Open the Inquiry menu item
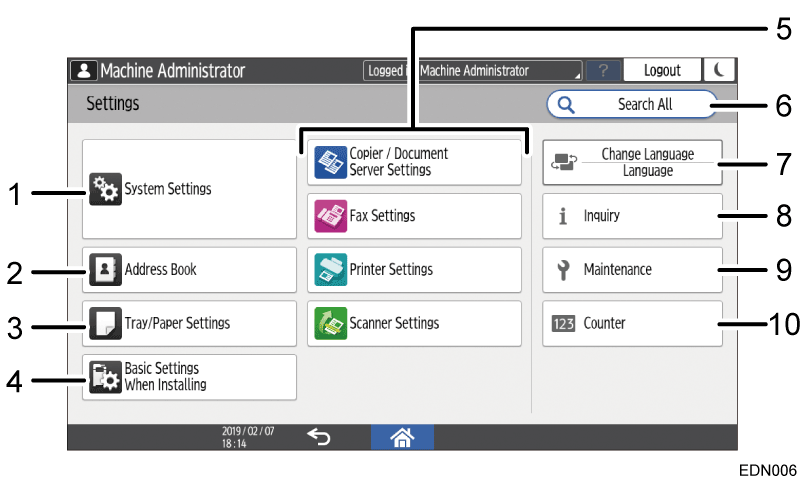This screenshot has width=803, height=481. coord(632,216)
